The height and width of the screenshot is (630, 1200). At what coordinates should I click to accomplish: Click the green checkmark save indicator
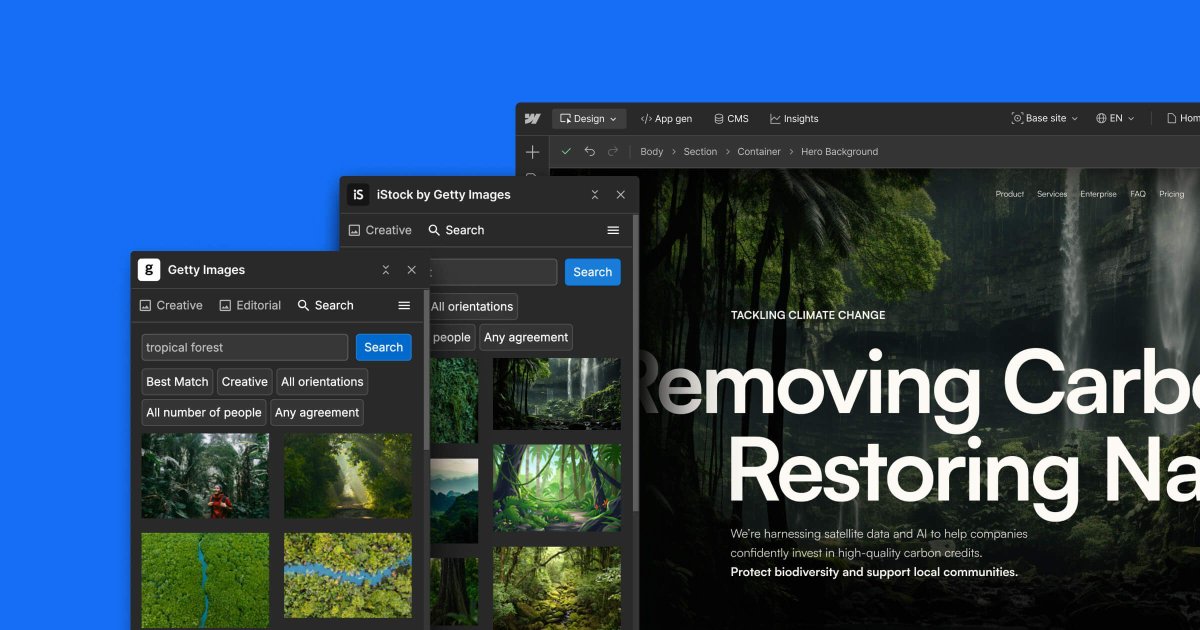coord(567,151)
